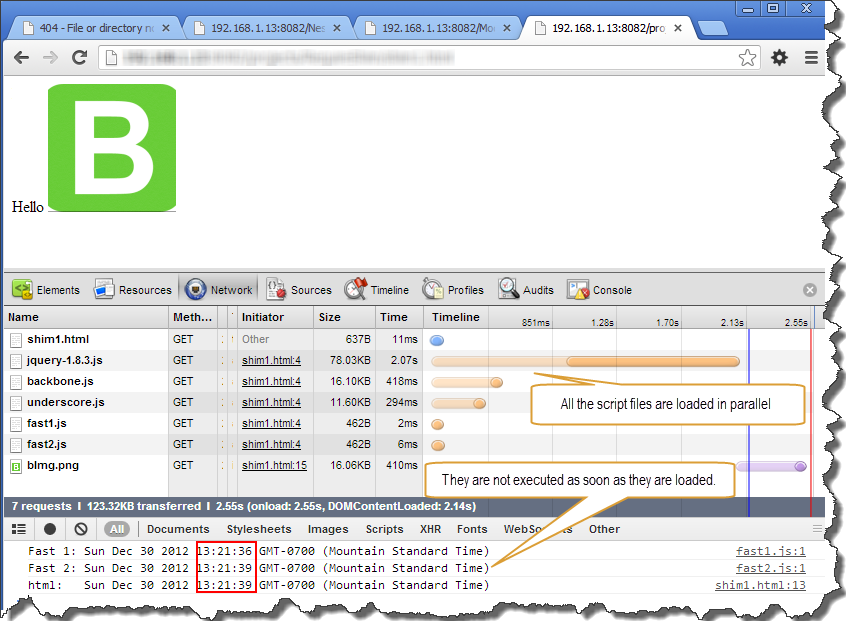Click the bImg.png purple timeline bar
This screenshot has width=846, height=621.
(x=771, y=467)
